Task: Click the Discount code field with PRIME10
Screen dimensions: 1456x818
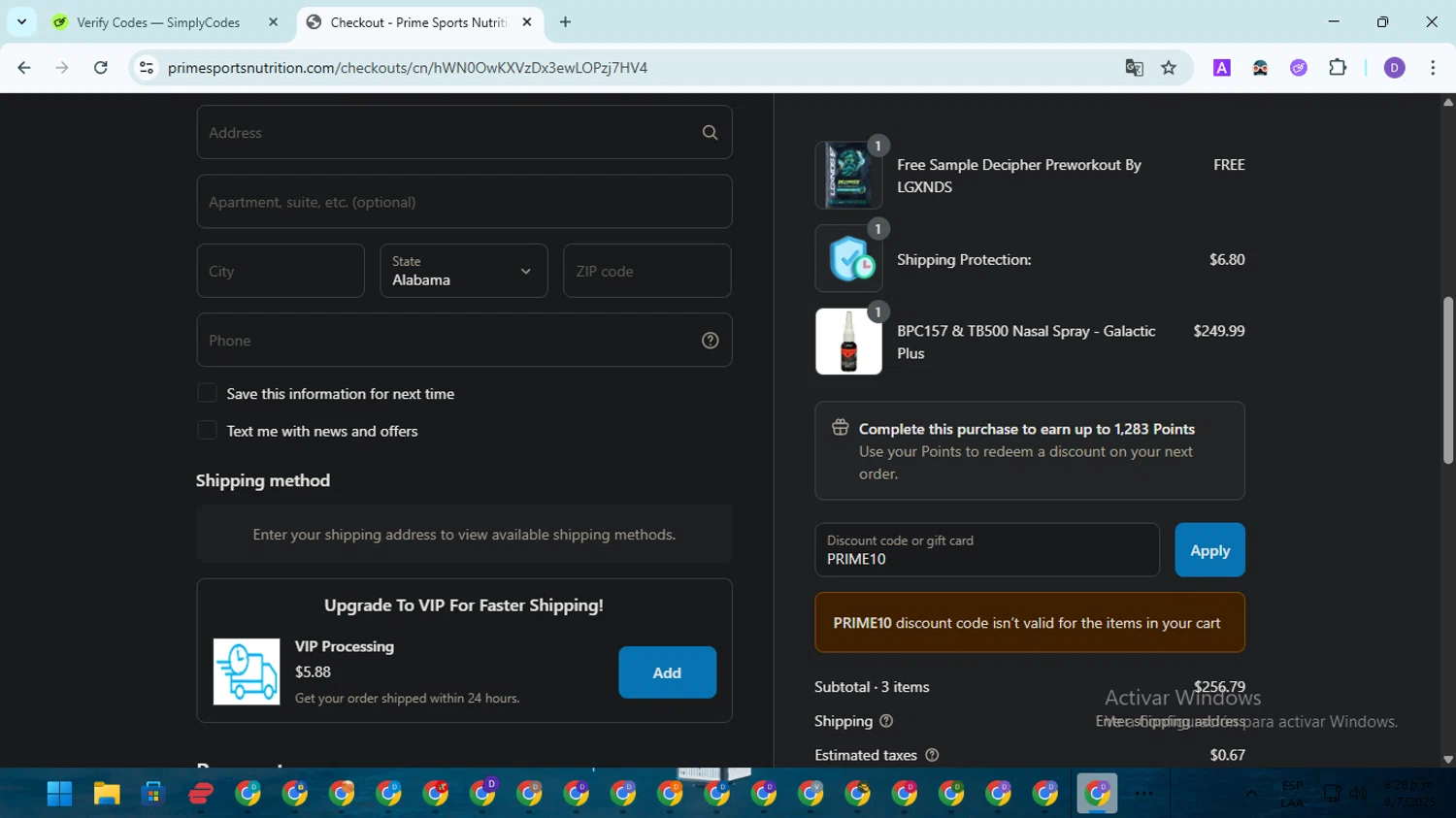Action: pos(987,550)
